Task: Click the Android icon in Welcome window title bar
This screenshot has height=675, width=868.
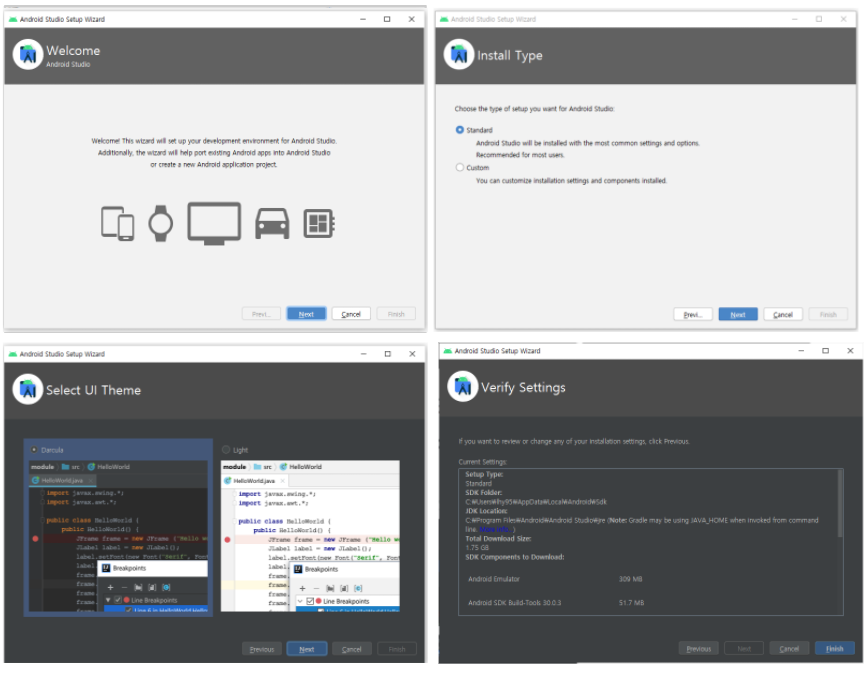Action: coord(13,19)
